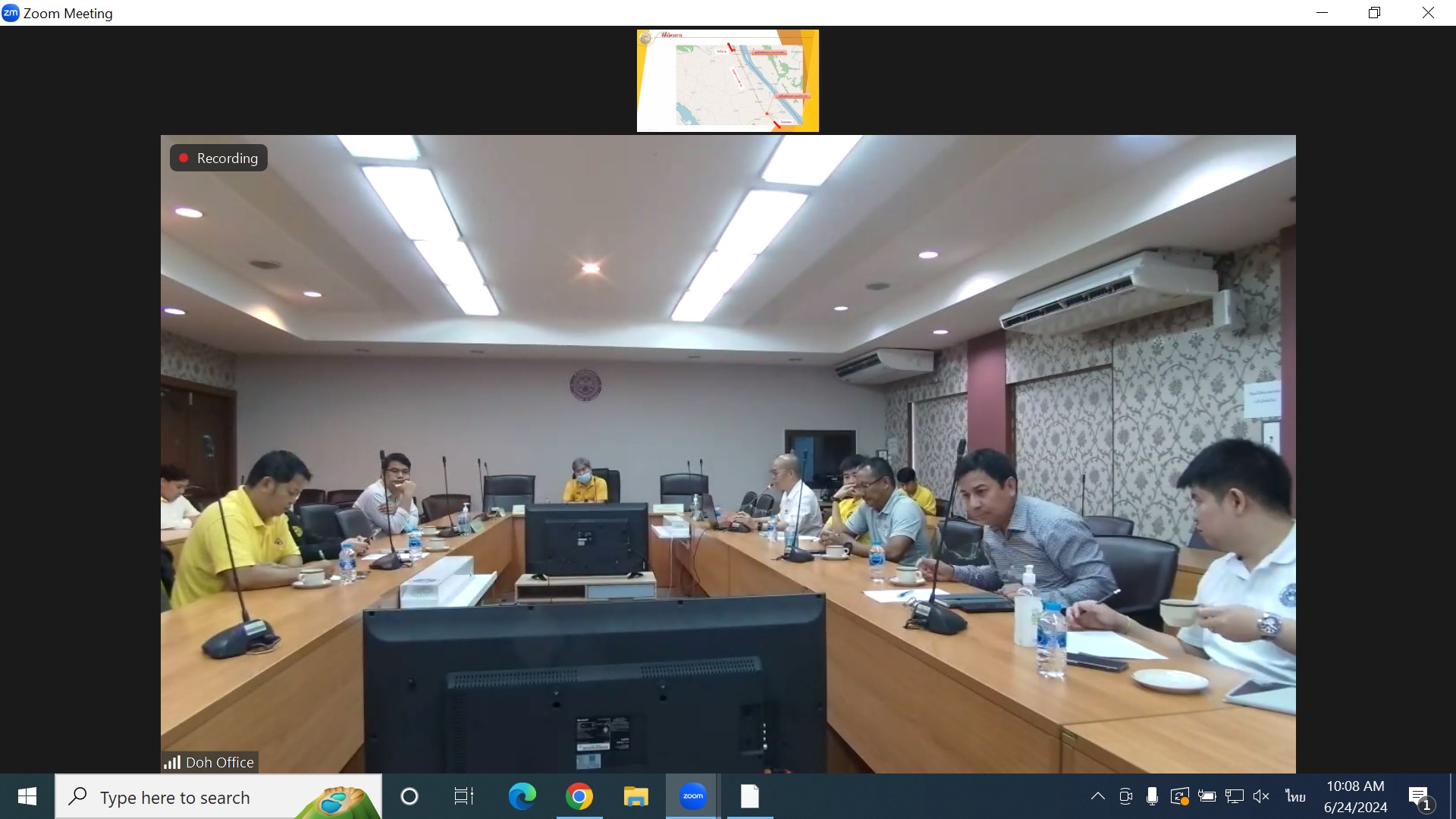Unmute the system volume speaker icon
The image size is (1456, 819).
coord(1261,796)
